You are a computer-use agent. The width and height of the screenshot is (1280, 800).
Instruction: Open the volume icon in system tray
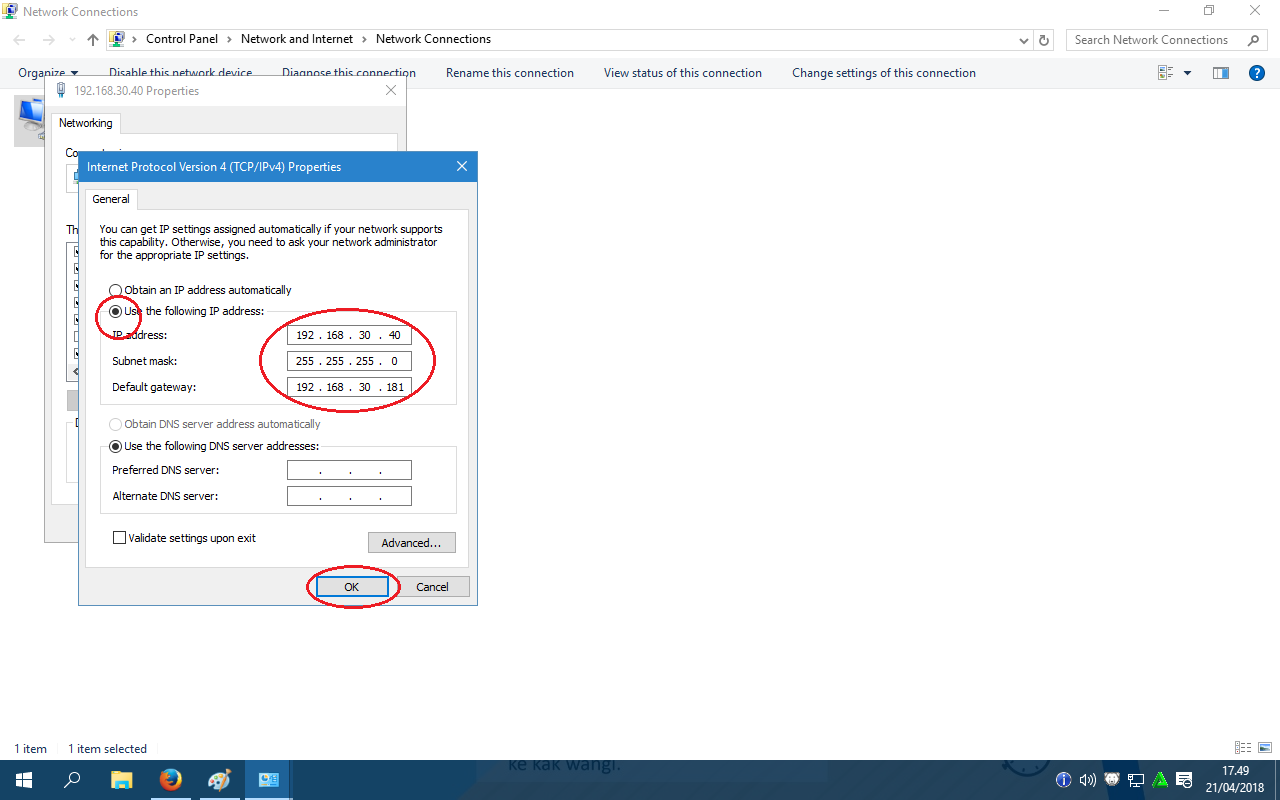(x=1087, y=779)
